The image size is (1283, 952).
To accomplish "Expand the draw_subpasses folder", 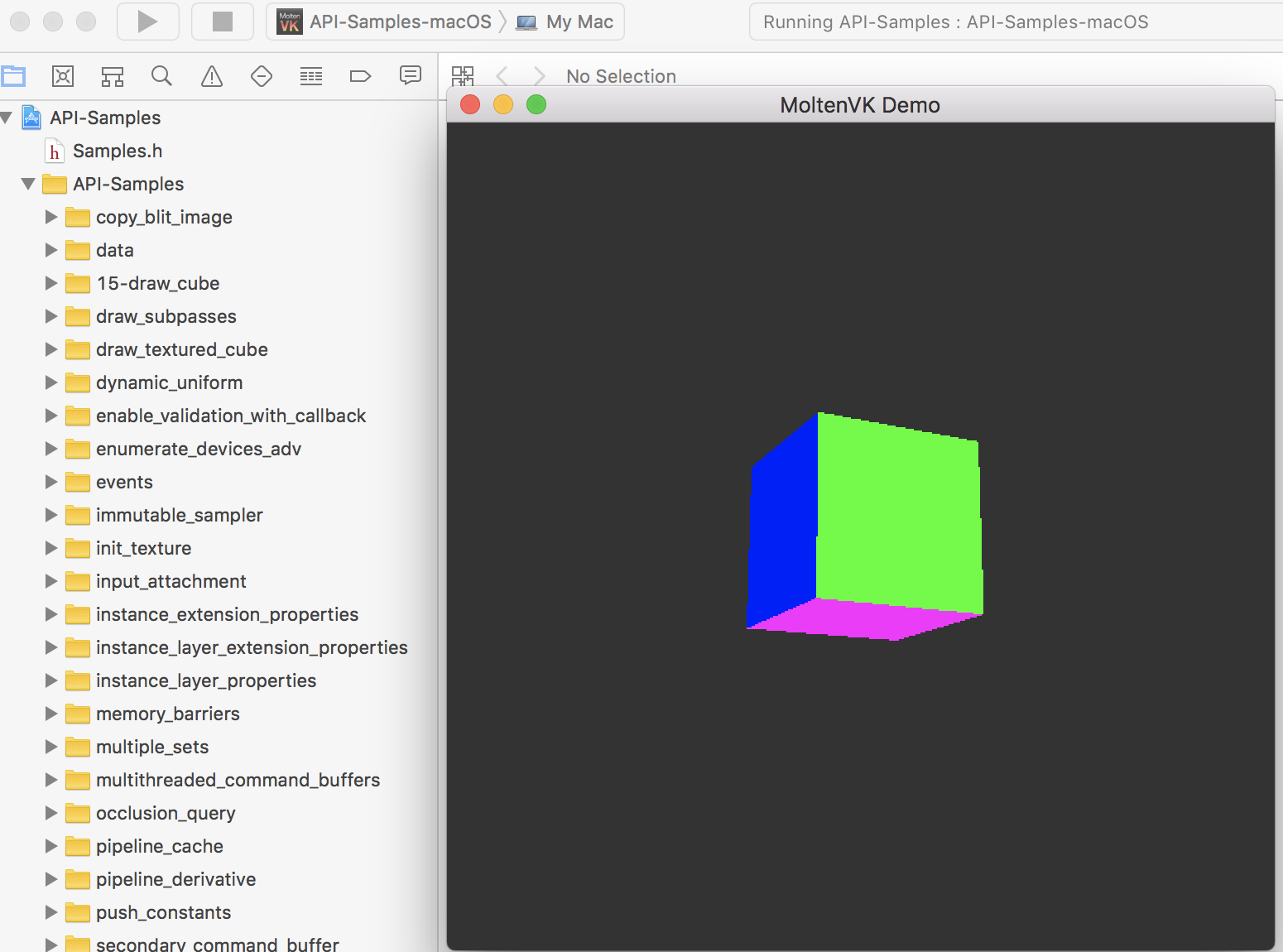I will pyautogui.click(x=51, y=316).
